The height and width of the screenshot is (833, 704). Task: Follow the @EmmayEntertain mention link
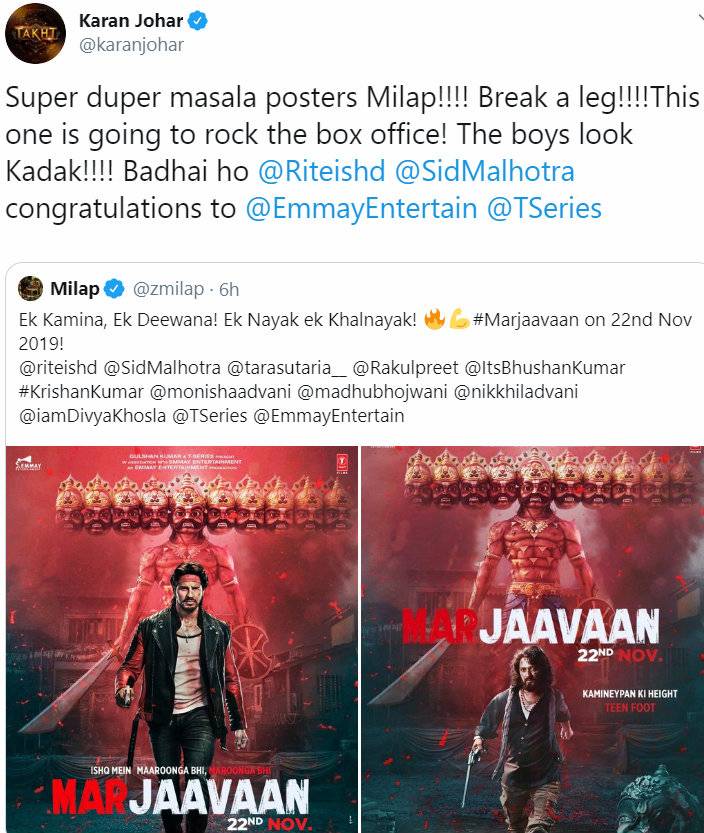click(361, 208)
